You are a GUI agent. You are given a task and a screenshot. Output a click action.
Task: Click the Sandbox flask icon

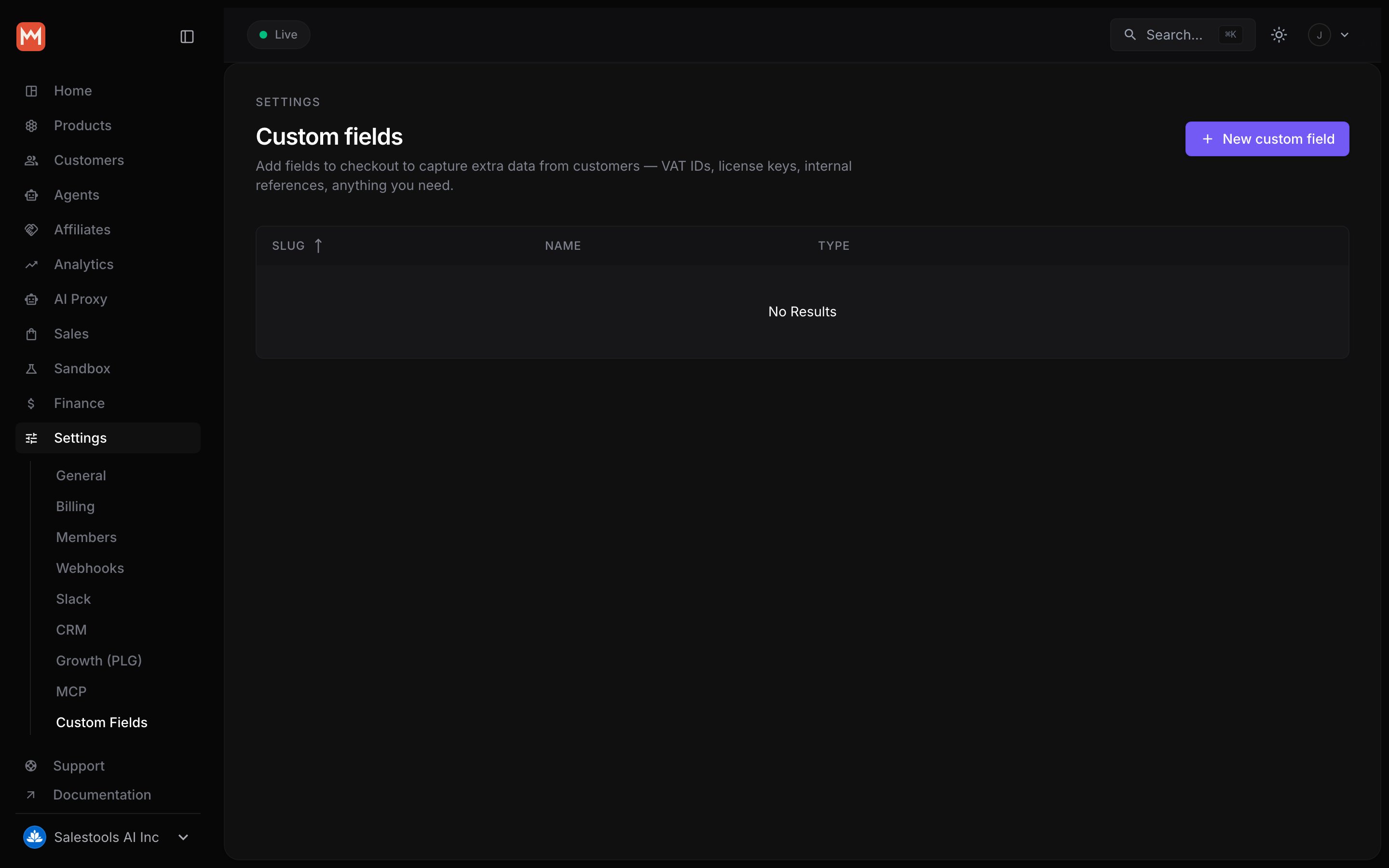point(31,368)
